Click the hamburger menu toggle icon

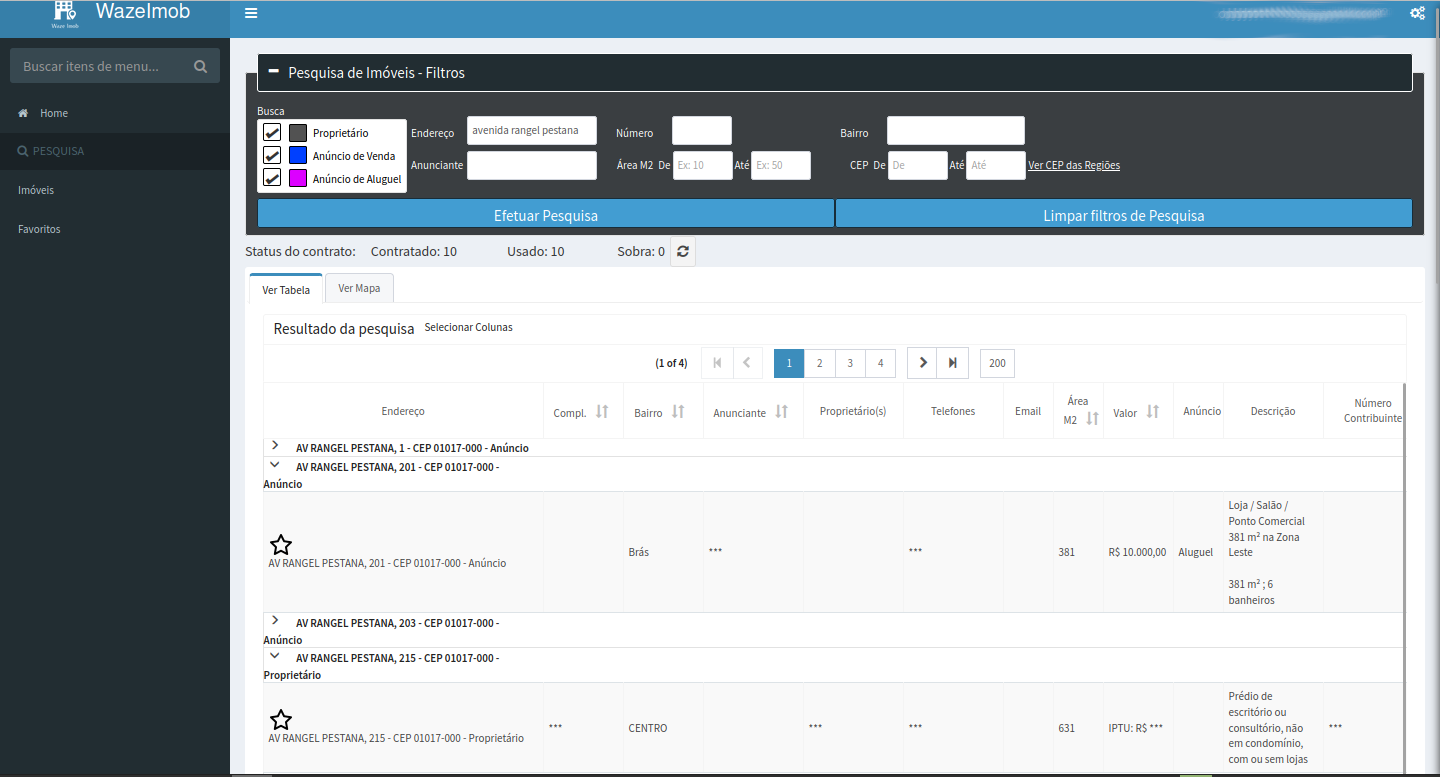click(251, 13)
